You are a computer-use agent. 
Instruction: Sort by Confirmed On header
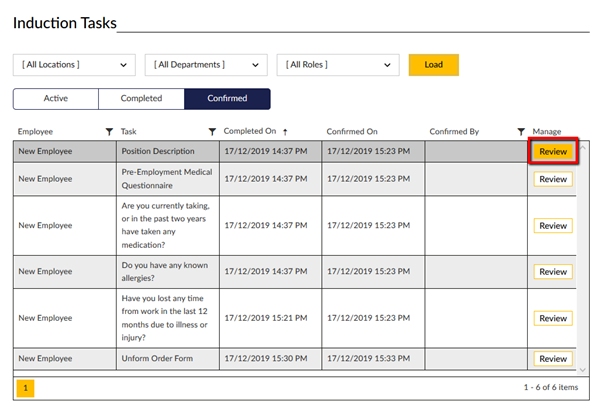click(x=352, y=132)
